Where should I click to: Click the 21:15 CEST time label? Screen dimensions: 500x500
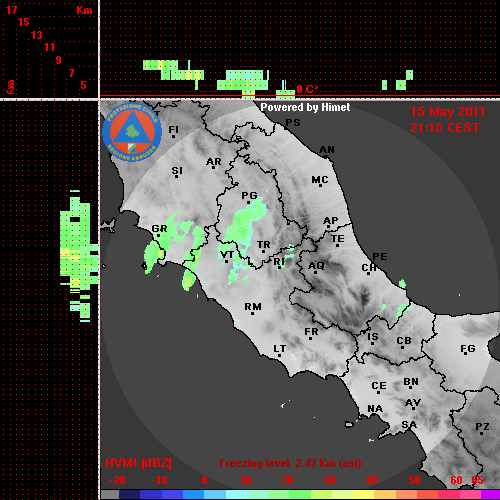[x=445, y=128]
